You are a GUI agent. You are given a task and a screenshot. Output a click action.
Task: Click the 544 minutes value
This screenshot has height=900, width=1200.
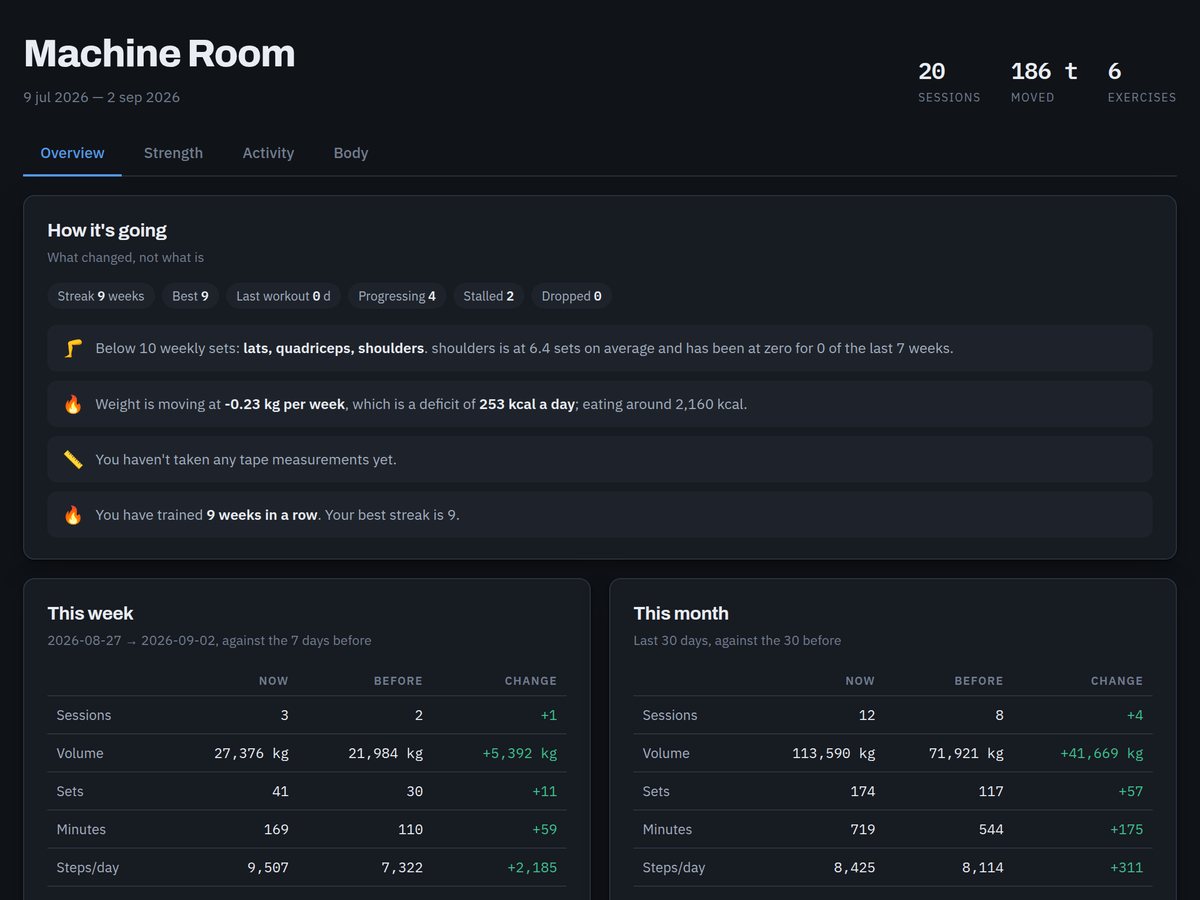[991, 829]
